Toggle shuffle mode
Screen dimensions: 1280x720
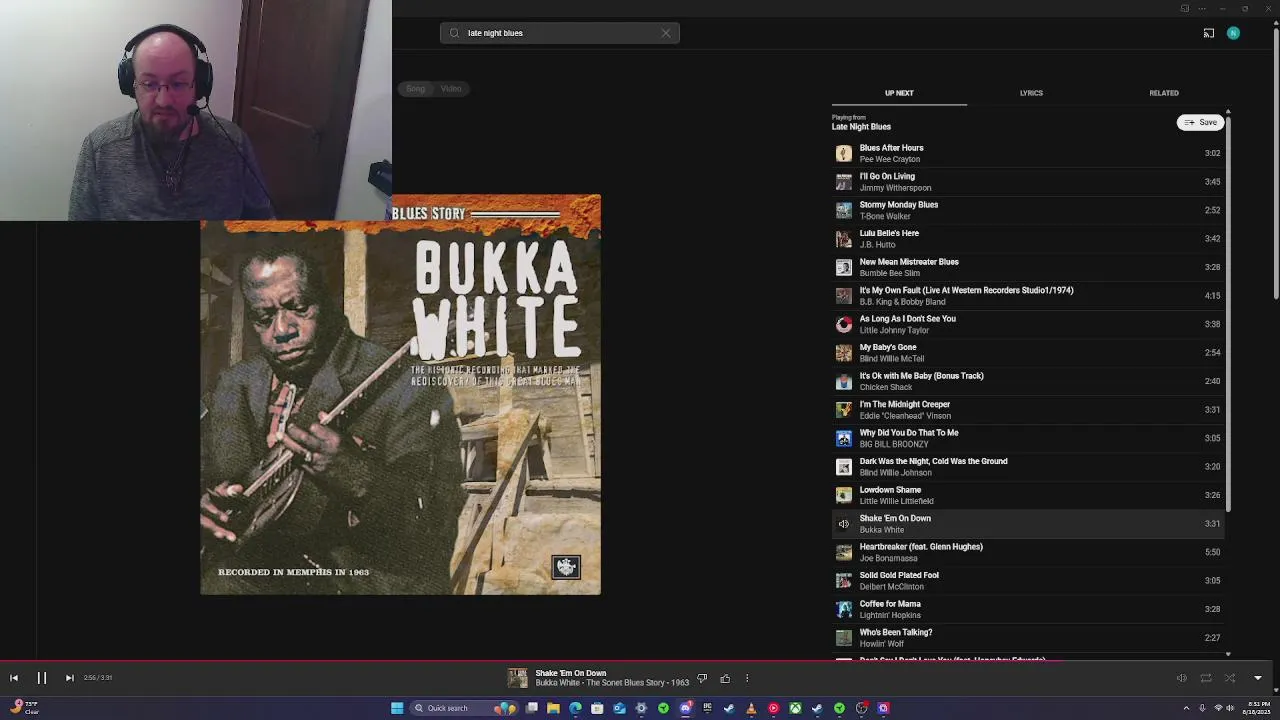click(1230, 678)
